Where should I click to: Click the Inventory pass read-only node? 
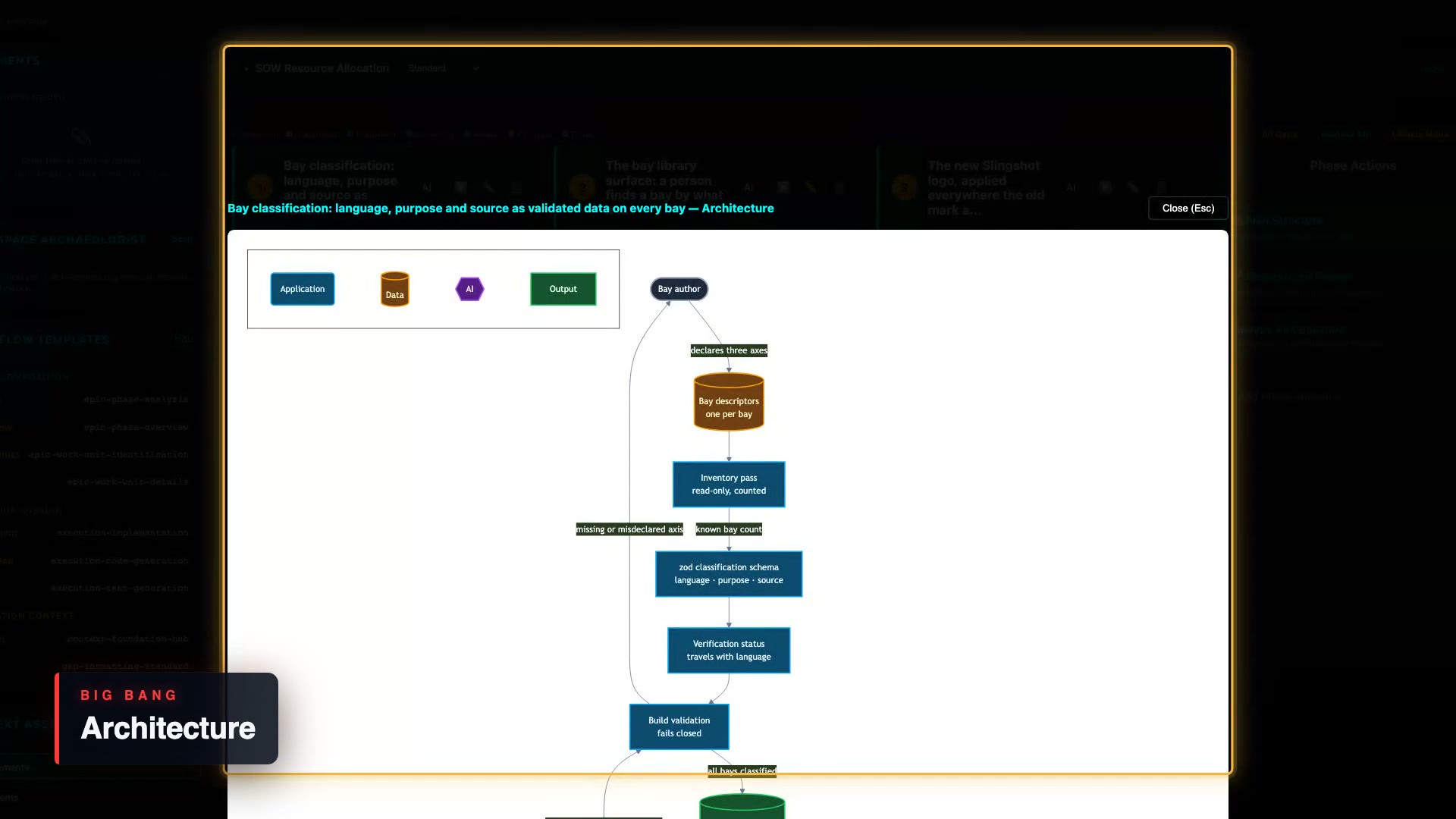coord(729,484)
